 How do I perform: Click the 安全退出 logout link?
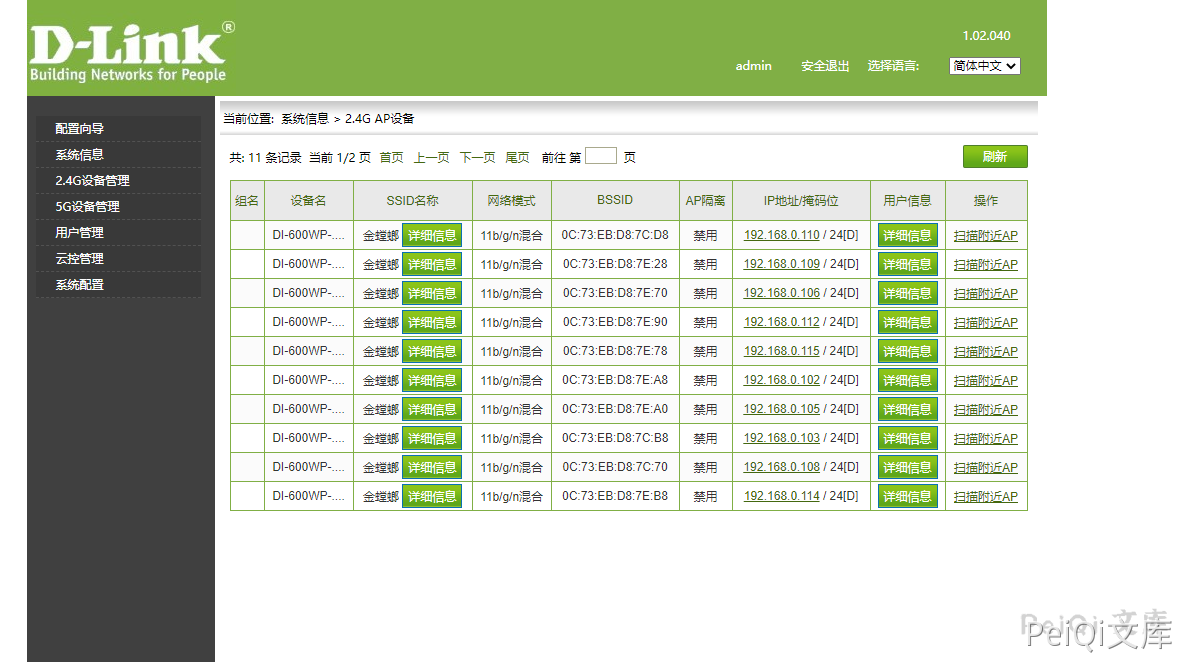click(x=824, y=66)
